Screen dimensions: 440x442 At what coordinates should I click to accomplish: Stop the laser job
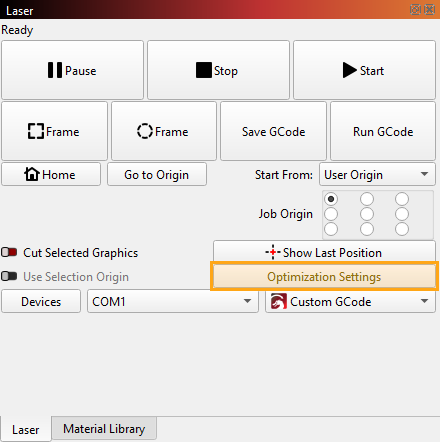pos(218,70)
